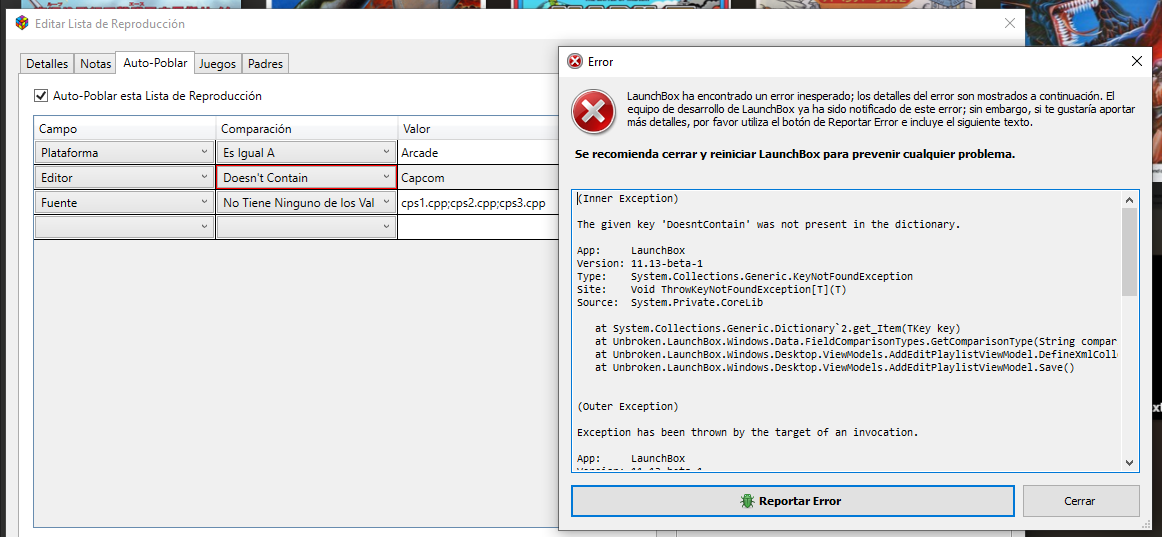Click the AddEditPlaylistViewModel.Save() stack trace line
This screenshot has width=1162, height=537.
(x=834, y=367)
